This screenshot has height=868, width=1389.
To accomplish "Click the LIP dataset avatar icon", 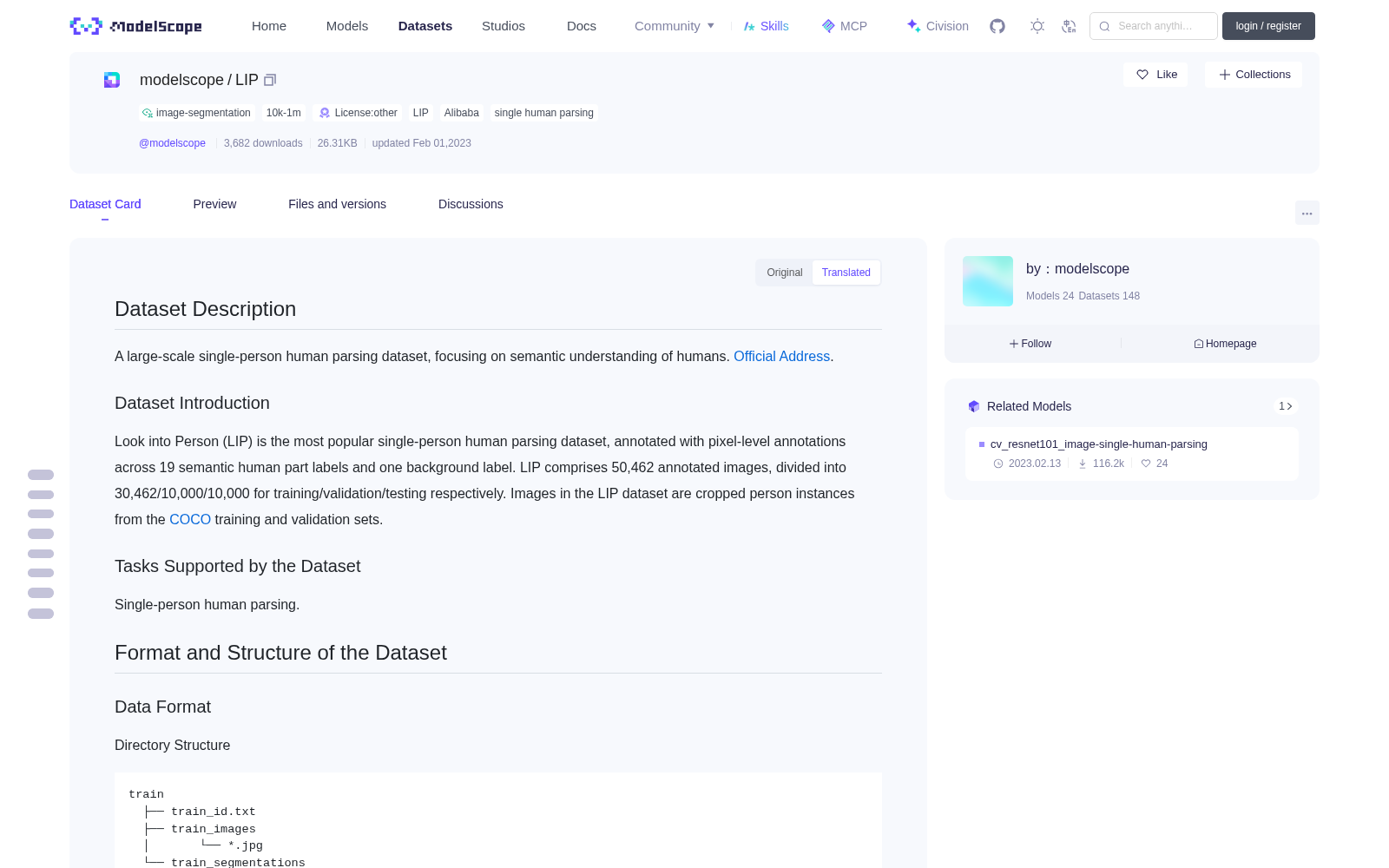I will (x=112, y=80).
